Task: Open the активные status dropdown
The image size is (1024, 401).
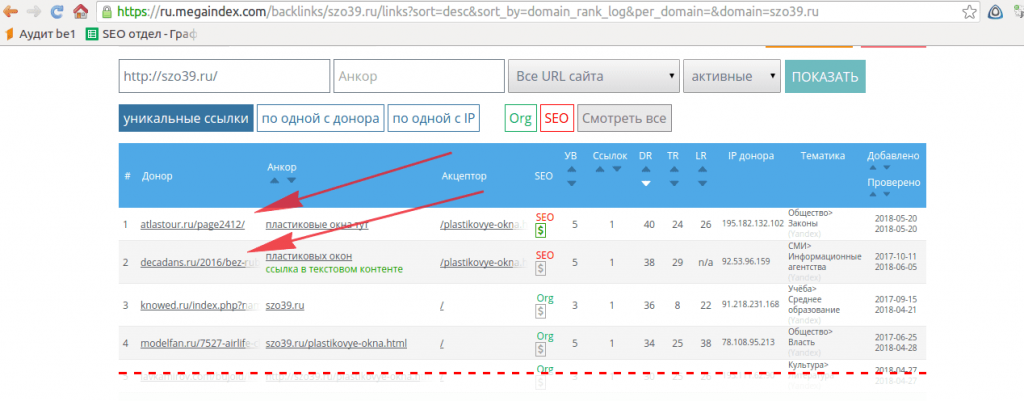Action: [x=731, y=76]
